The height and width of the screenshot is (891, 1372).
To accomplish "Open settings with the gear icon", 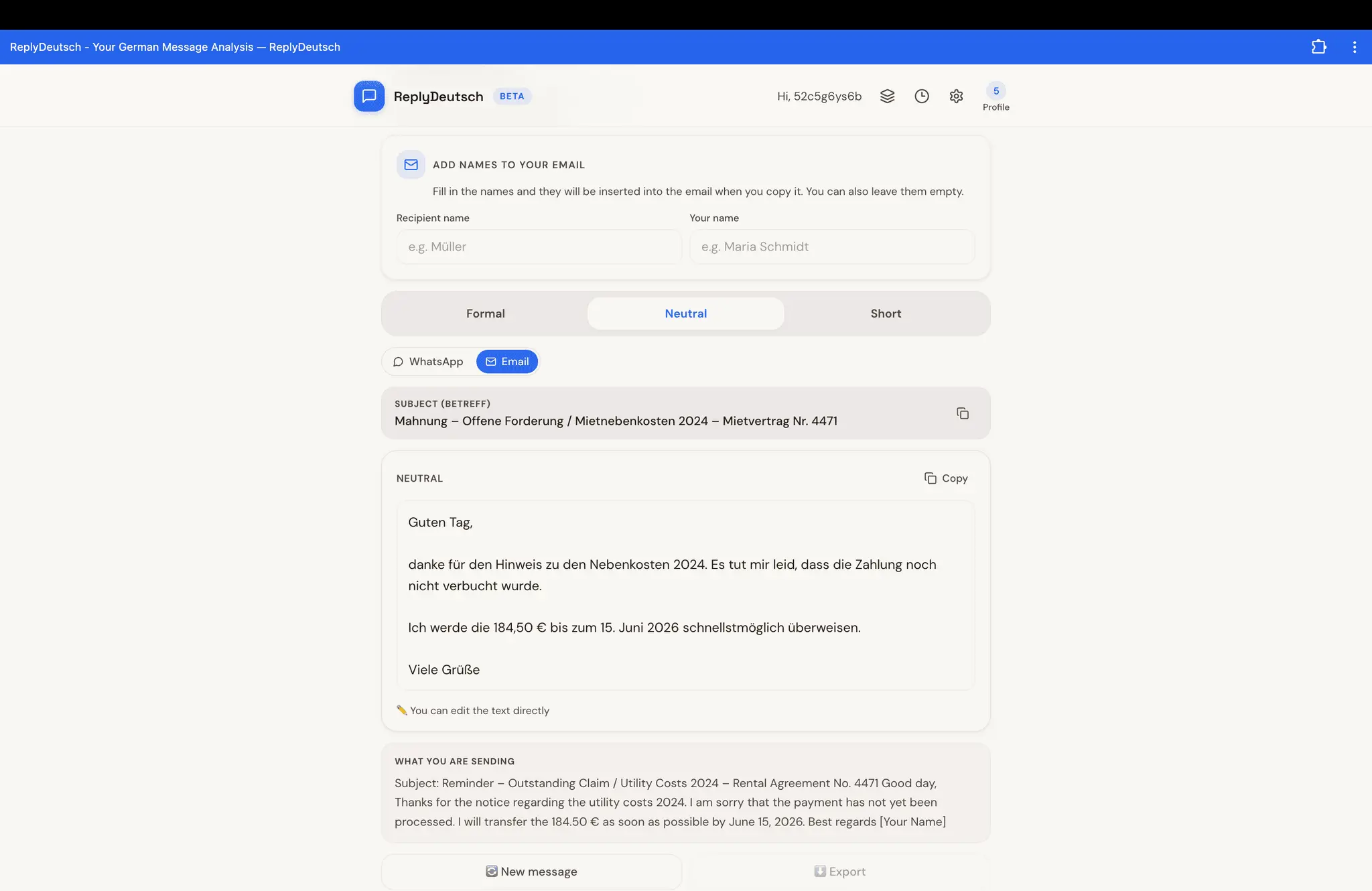I will click(x=956, y=96).
